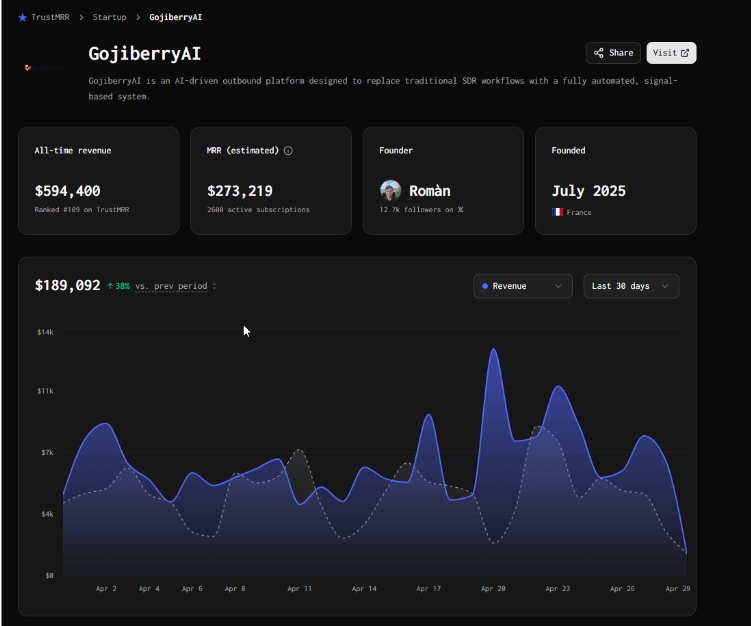Open founder Romàn's profile name
Screen dimensions: 751x626
pos(430,191)
